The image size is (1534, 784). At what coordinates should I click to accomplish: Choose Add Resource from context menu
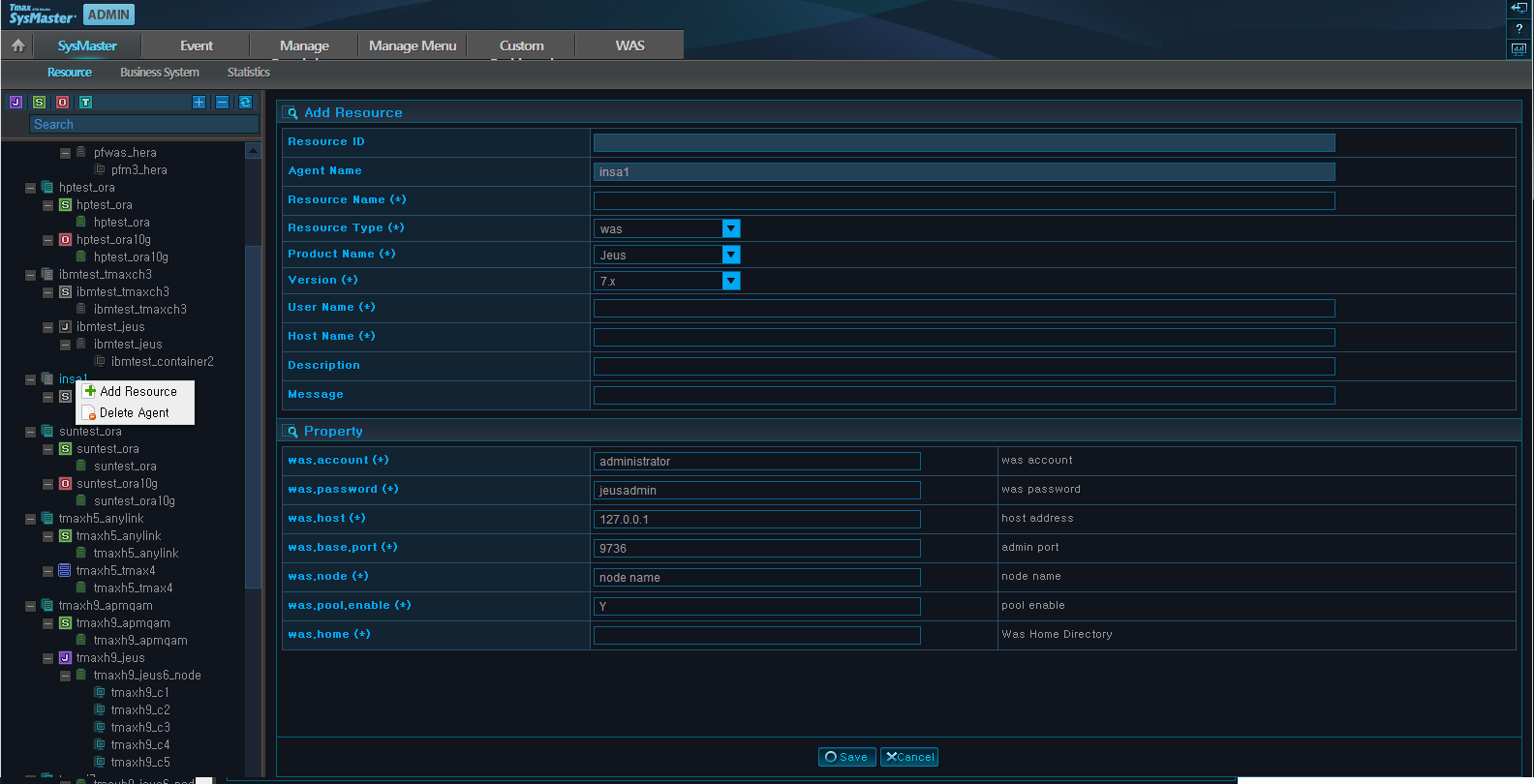pos(136,391)
